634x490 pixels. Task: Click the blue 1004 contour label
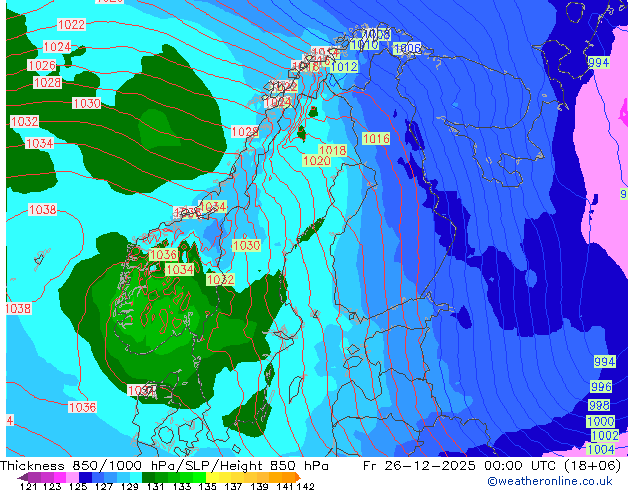click(x=600, y=449)
